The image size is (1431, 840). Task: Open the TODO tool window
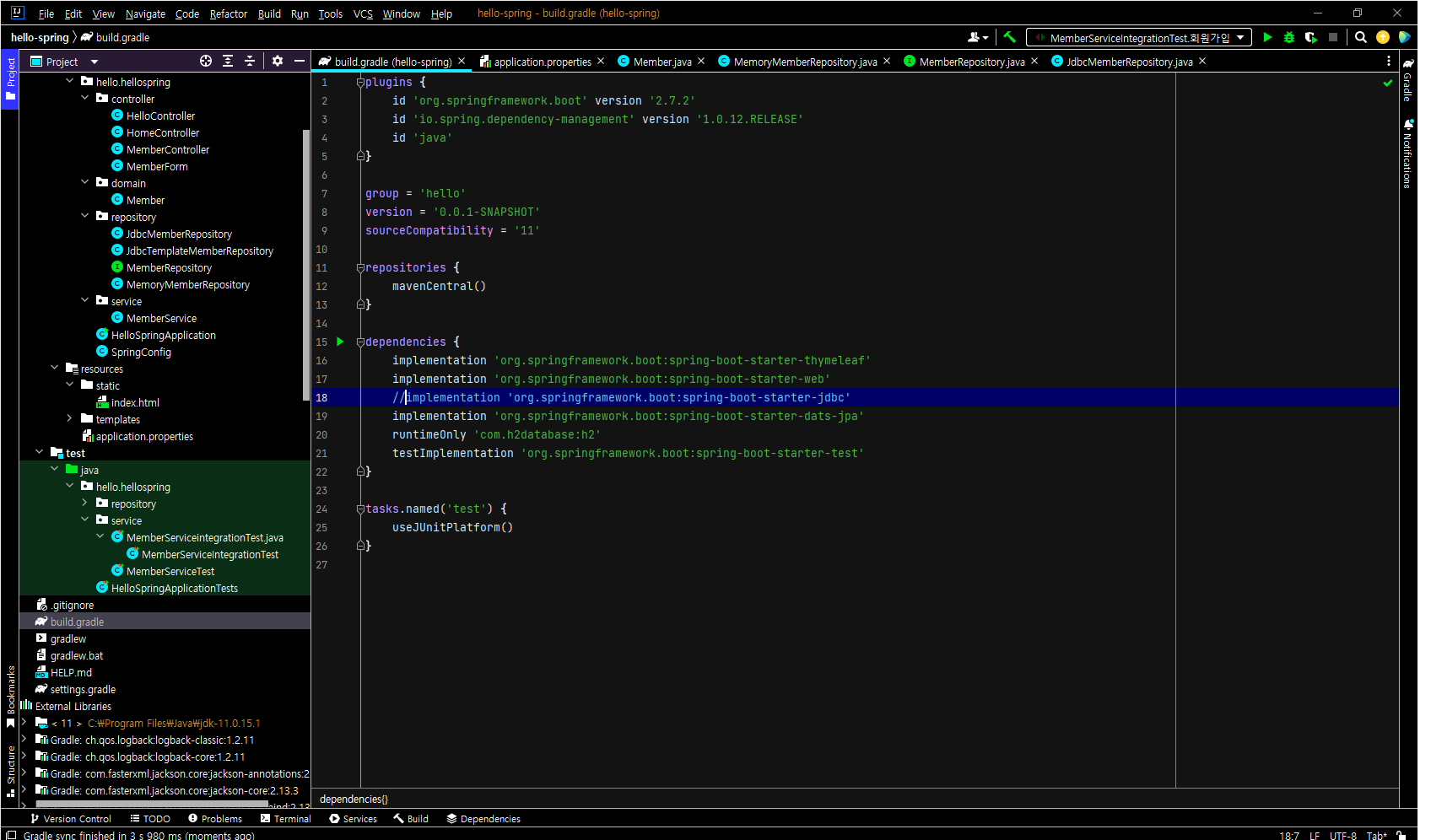(150, 819)
